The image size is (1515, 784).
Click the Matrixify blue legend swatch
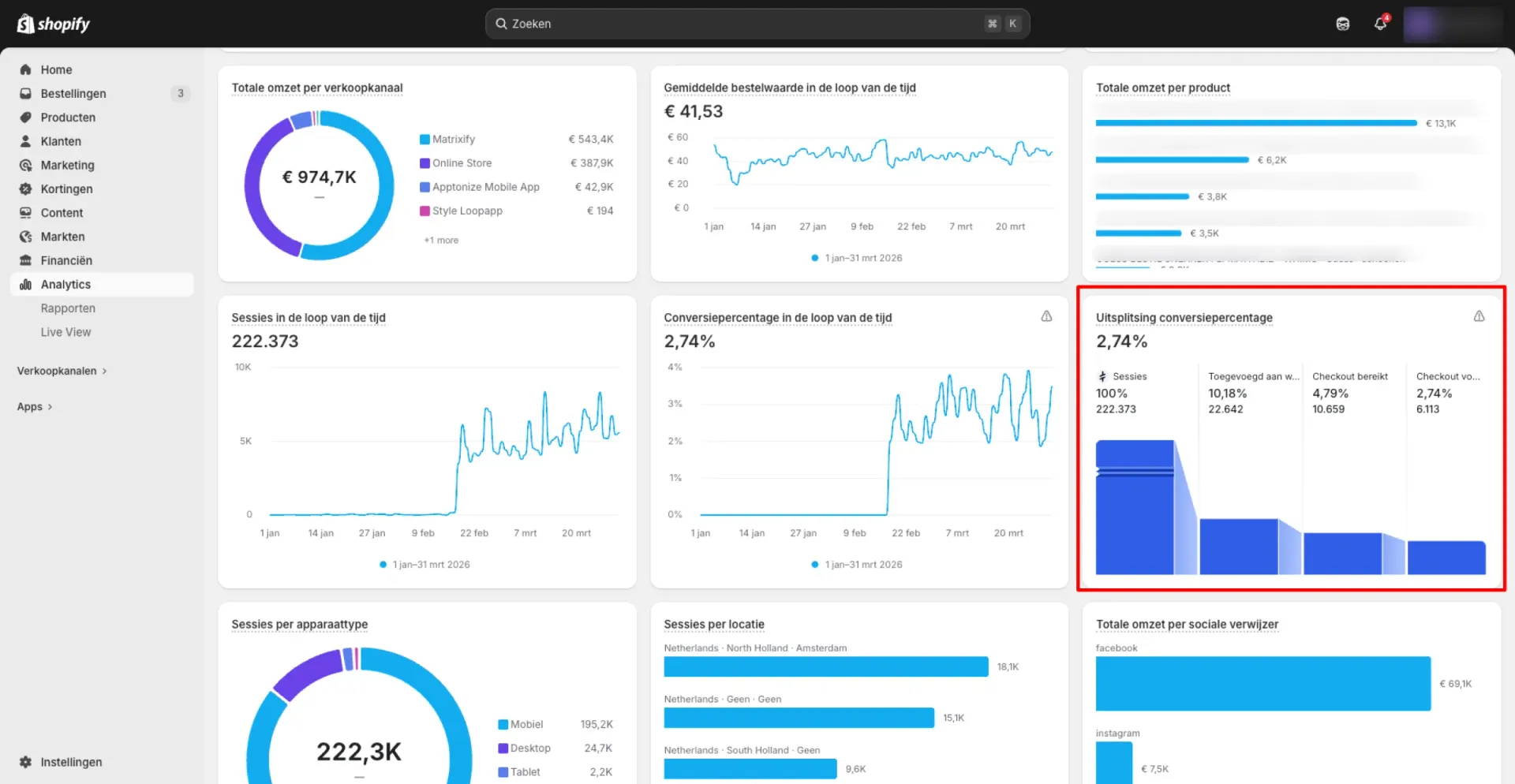click(425, 139)
